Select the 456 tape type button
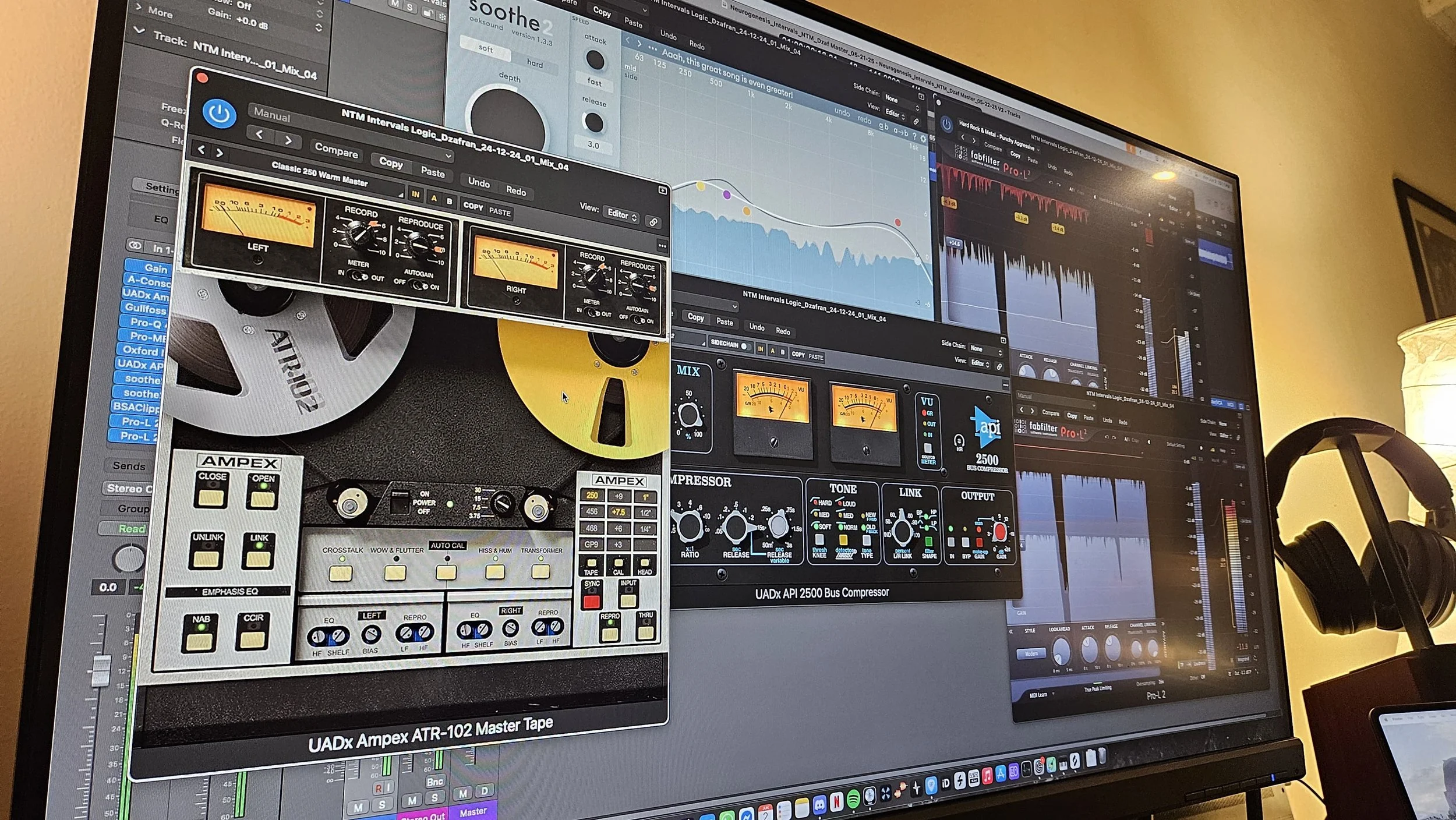1456x820 pixels. (x=592, y=512)
